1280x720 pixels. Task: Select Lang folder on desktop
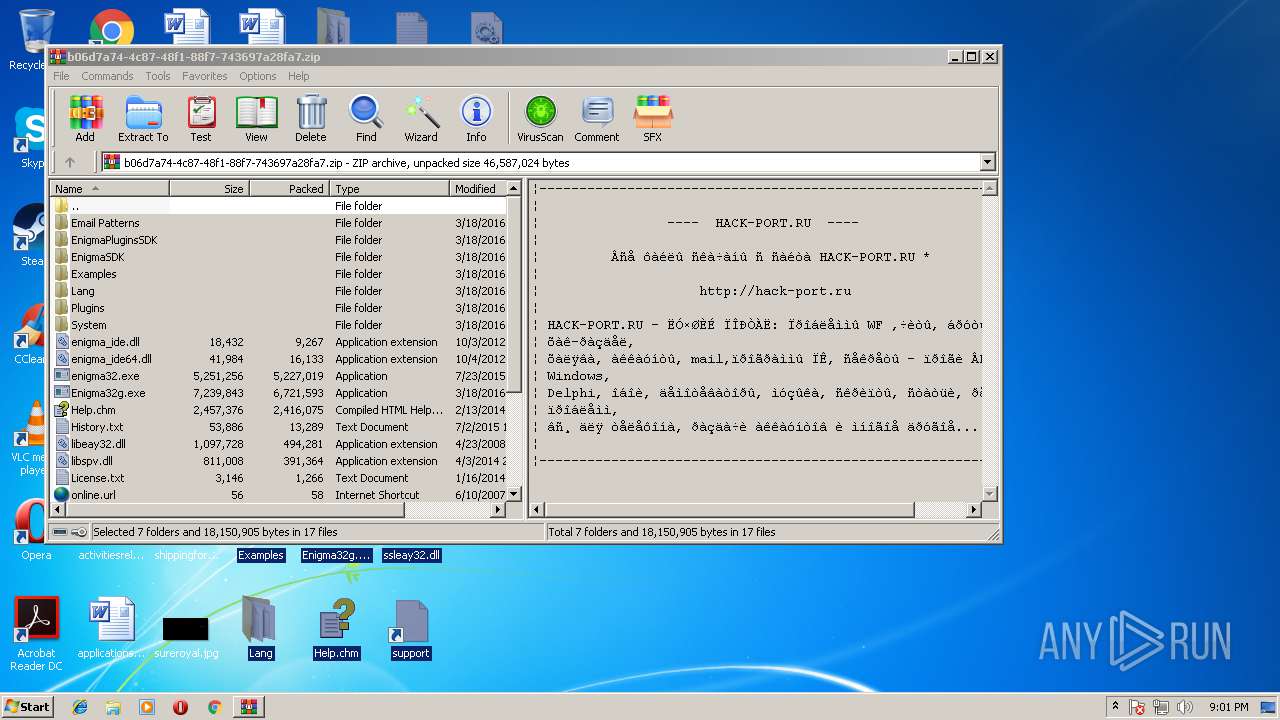coord(260,629)
